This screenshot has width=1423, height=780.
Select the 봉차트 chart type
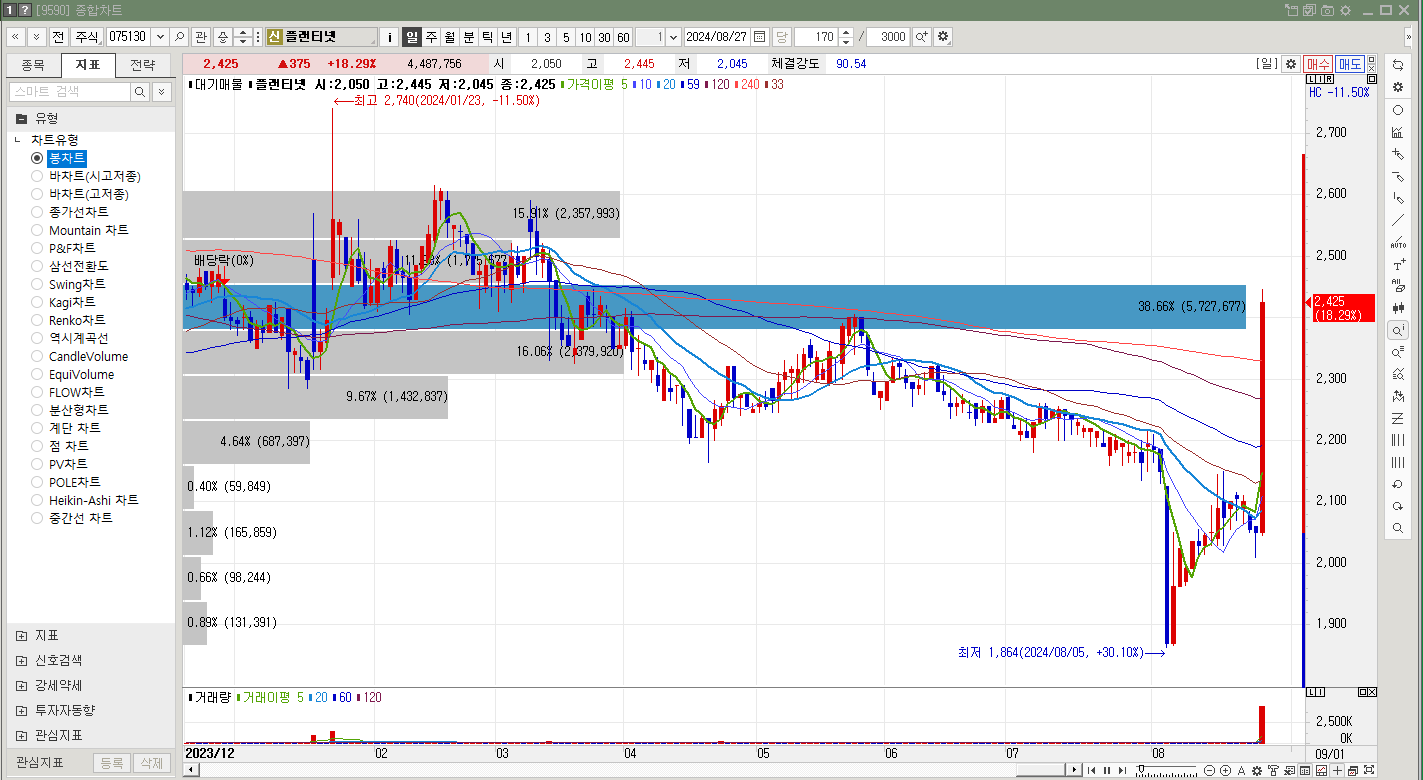(x=59, y=158)
